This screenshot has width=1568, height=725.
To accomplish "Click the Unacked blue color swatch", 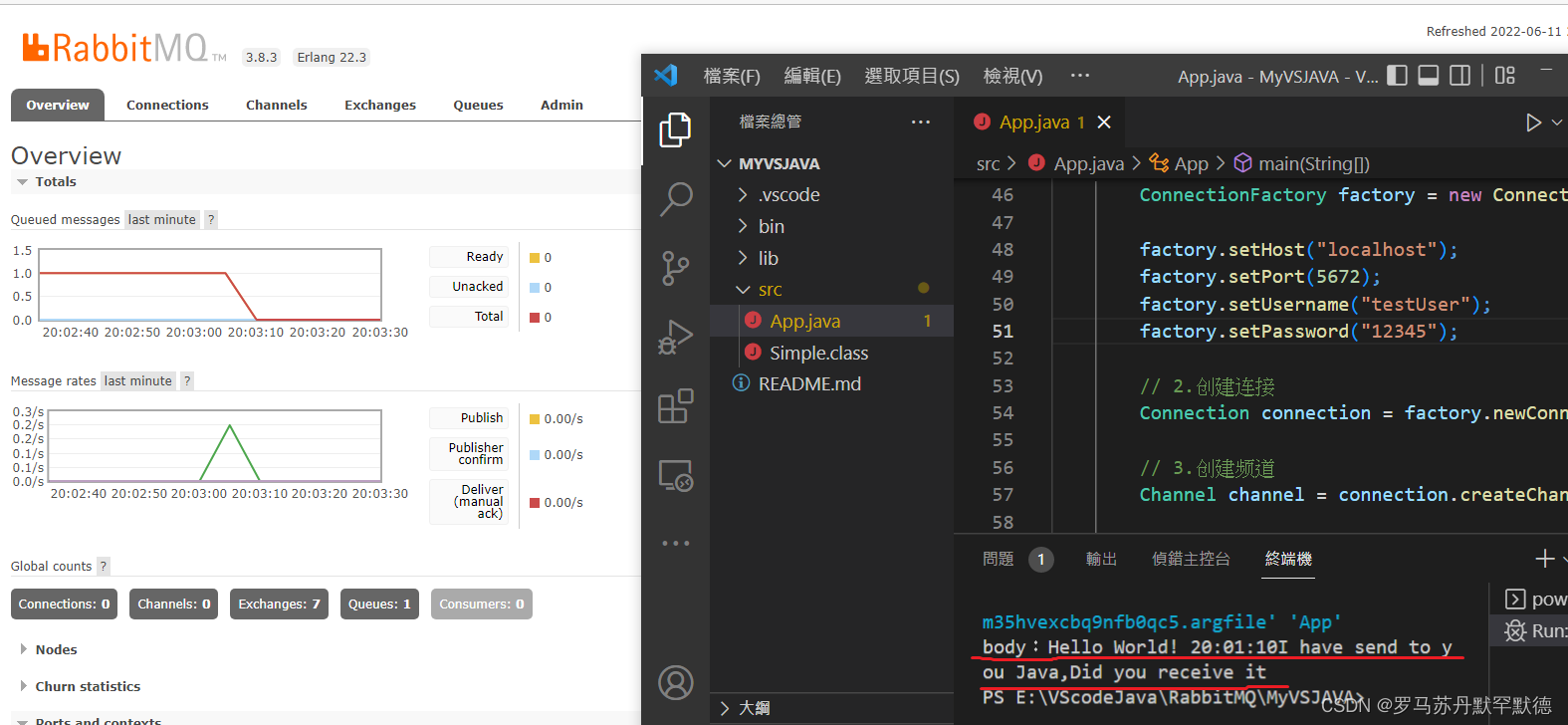I will pos(535,288).
